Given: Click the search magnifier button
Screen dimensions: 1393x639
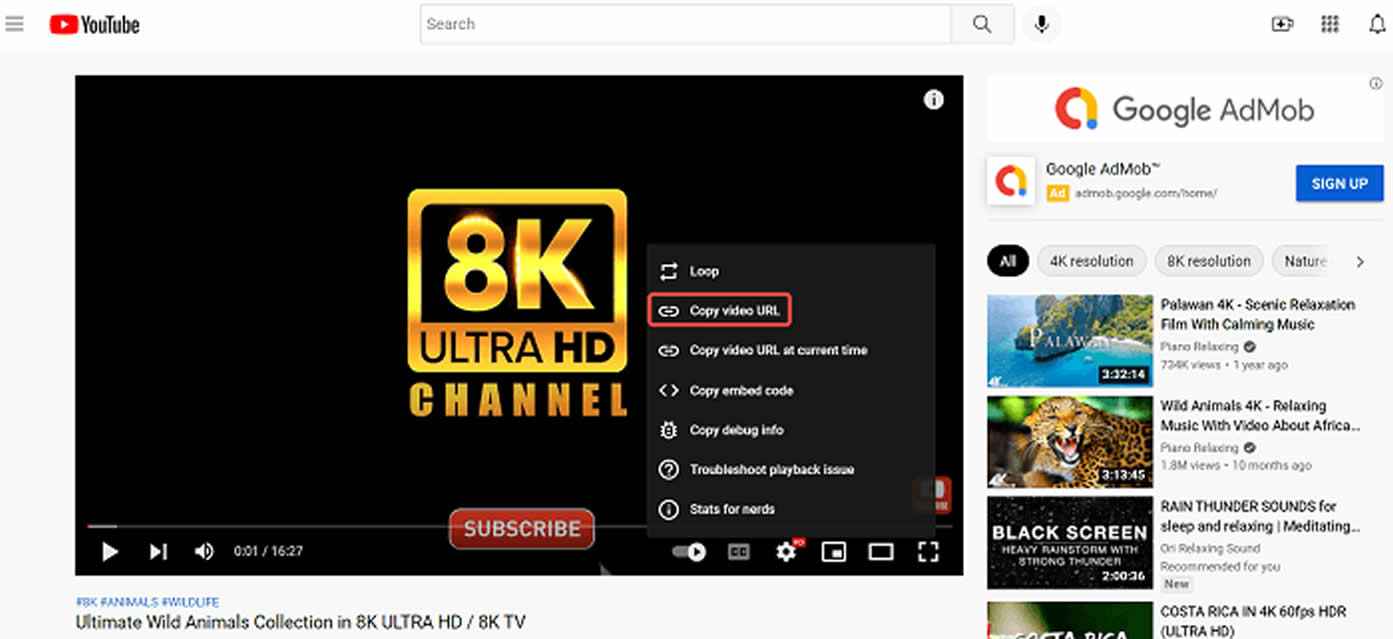Looking at the screenshot, I should point(982,24).
